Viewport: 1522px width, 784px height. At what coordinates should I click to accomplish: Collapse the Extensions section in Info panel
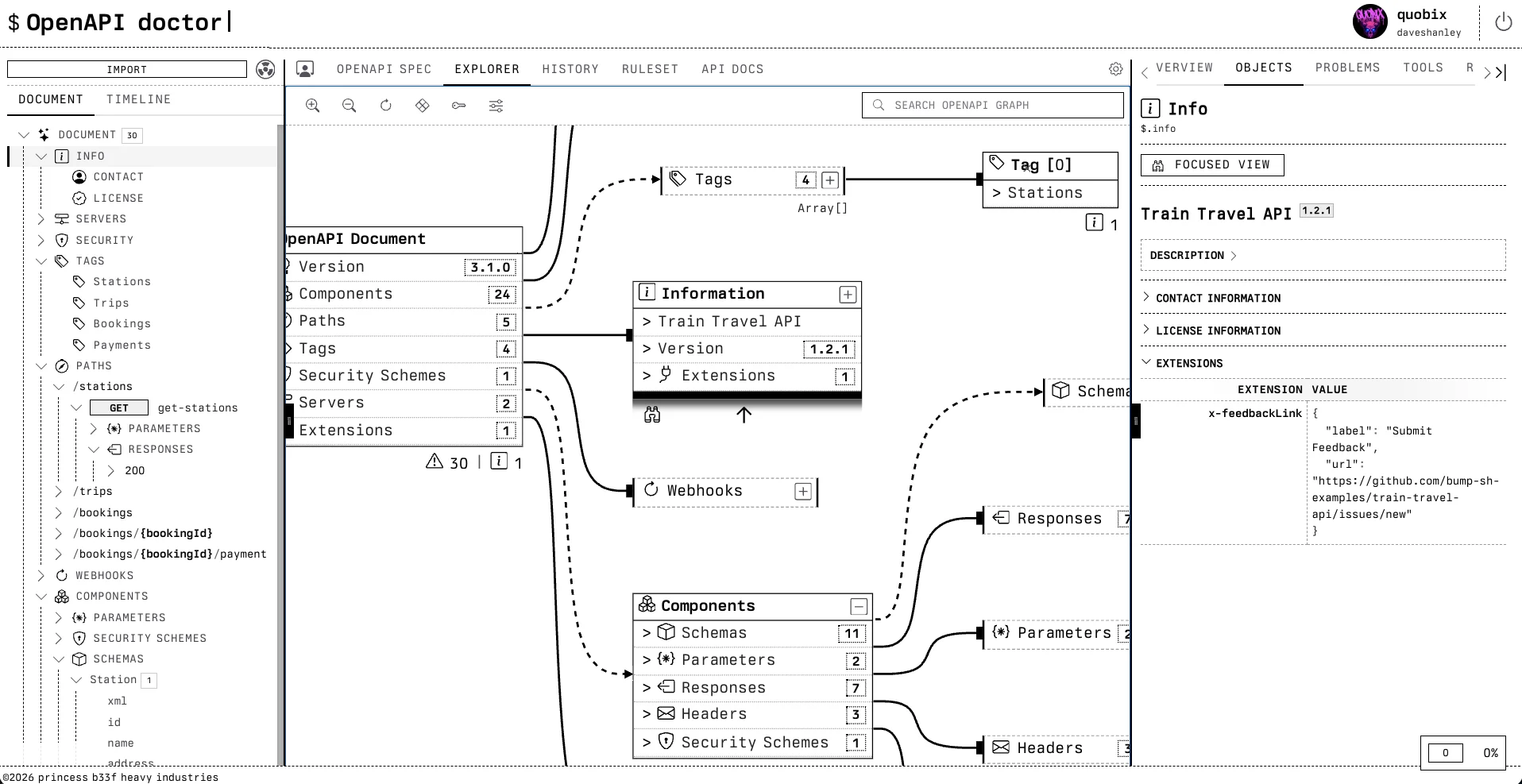pos(1188,363)
